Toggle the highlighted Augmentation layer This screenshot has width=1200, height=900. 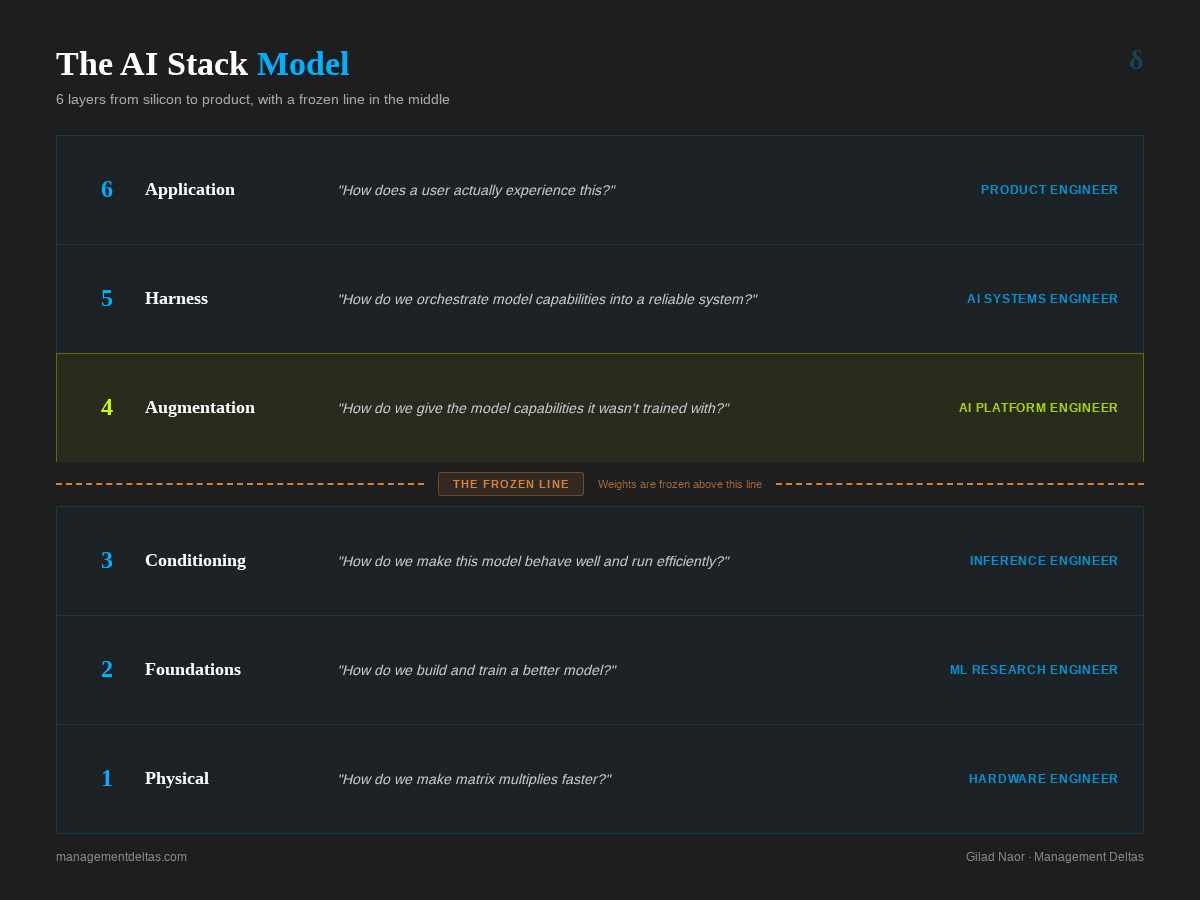[x=600, y=407]
